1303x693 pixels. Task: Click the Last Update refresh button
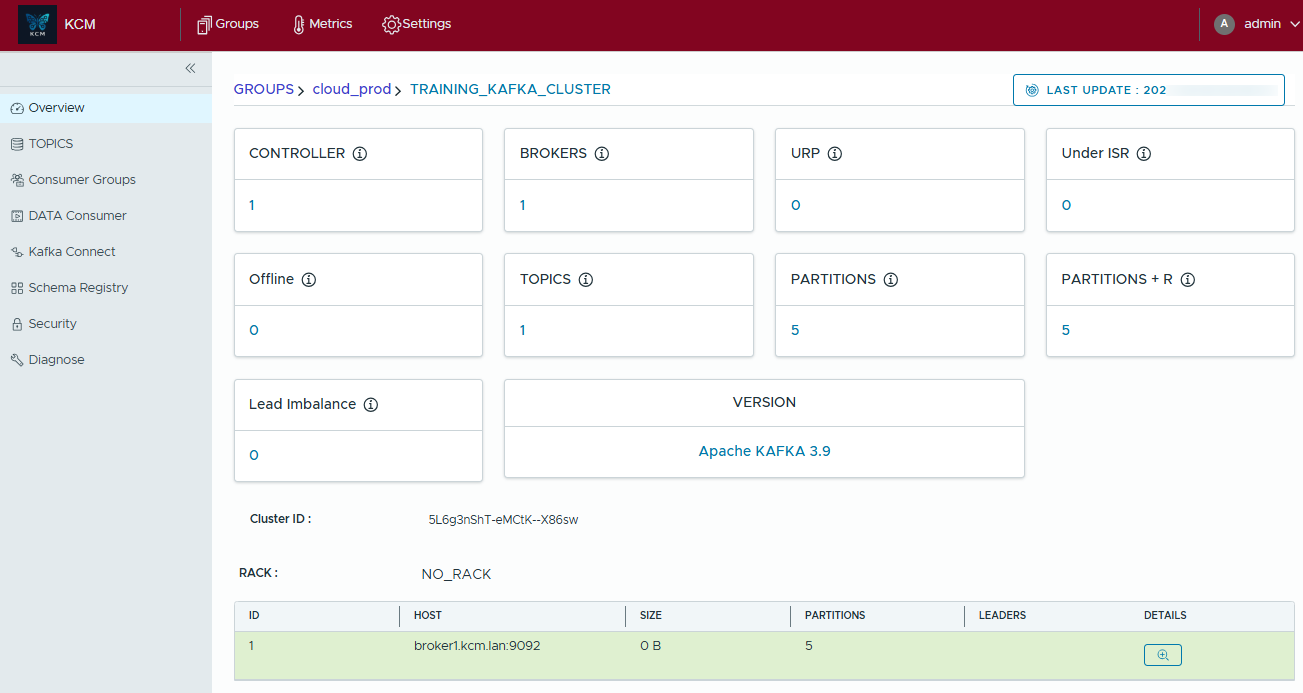pos(1148,90)
